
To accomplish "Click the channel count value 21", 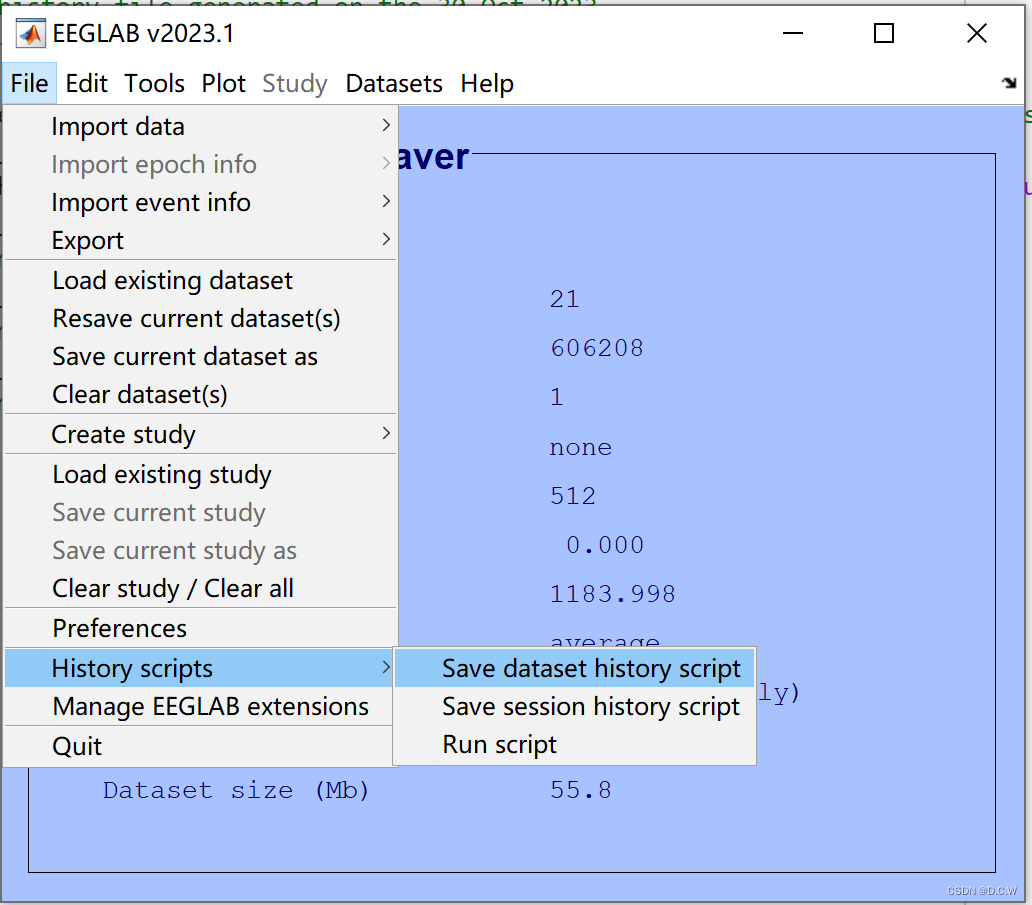I will (x=565, y=299).
